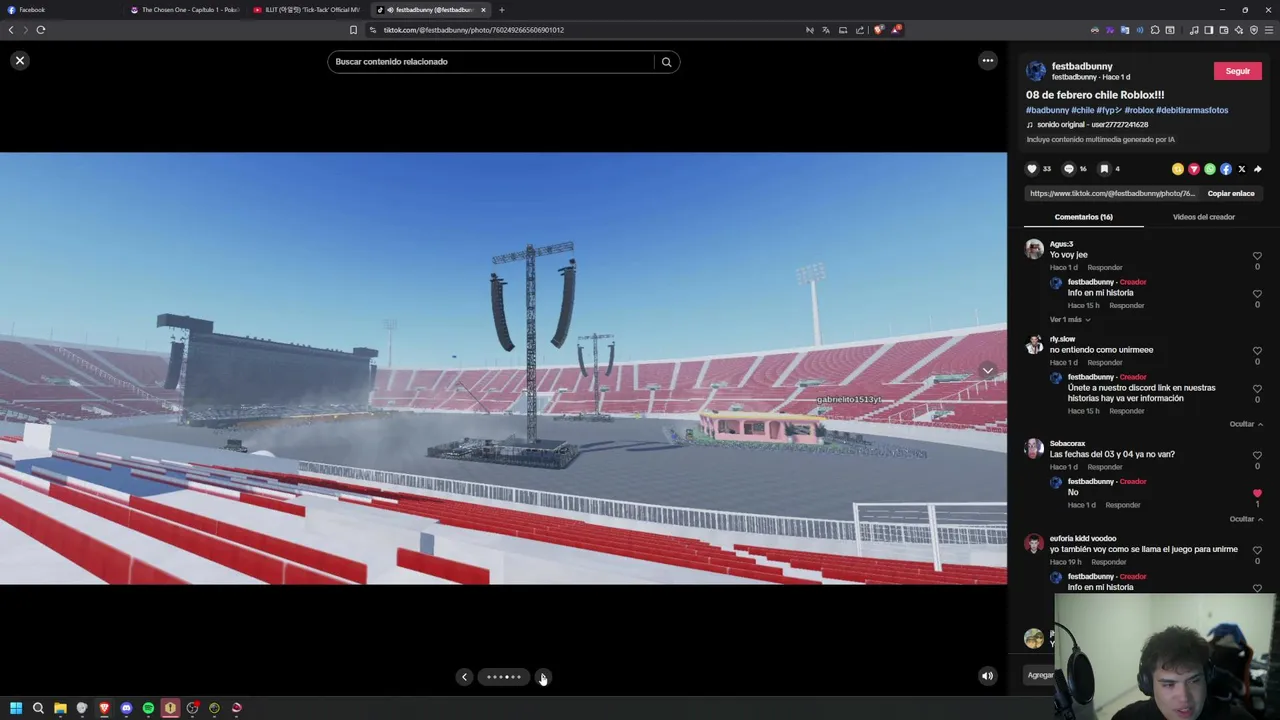Unlike the creator's 'No' reply heart

[x=1257, y=493]
